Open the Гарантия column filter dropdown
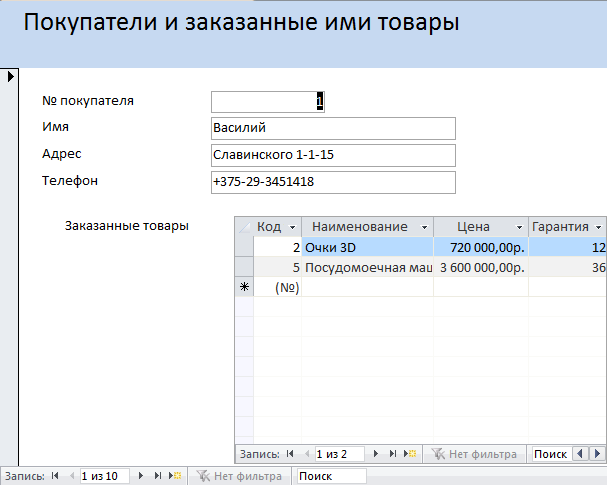Viewport: 607px width, 485px height. pyautogui.click(x=598, y=227)
